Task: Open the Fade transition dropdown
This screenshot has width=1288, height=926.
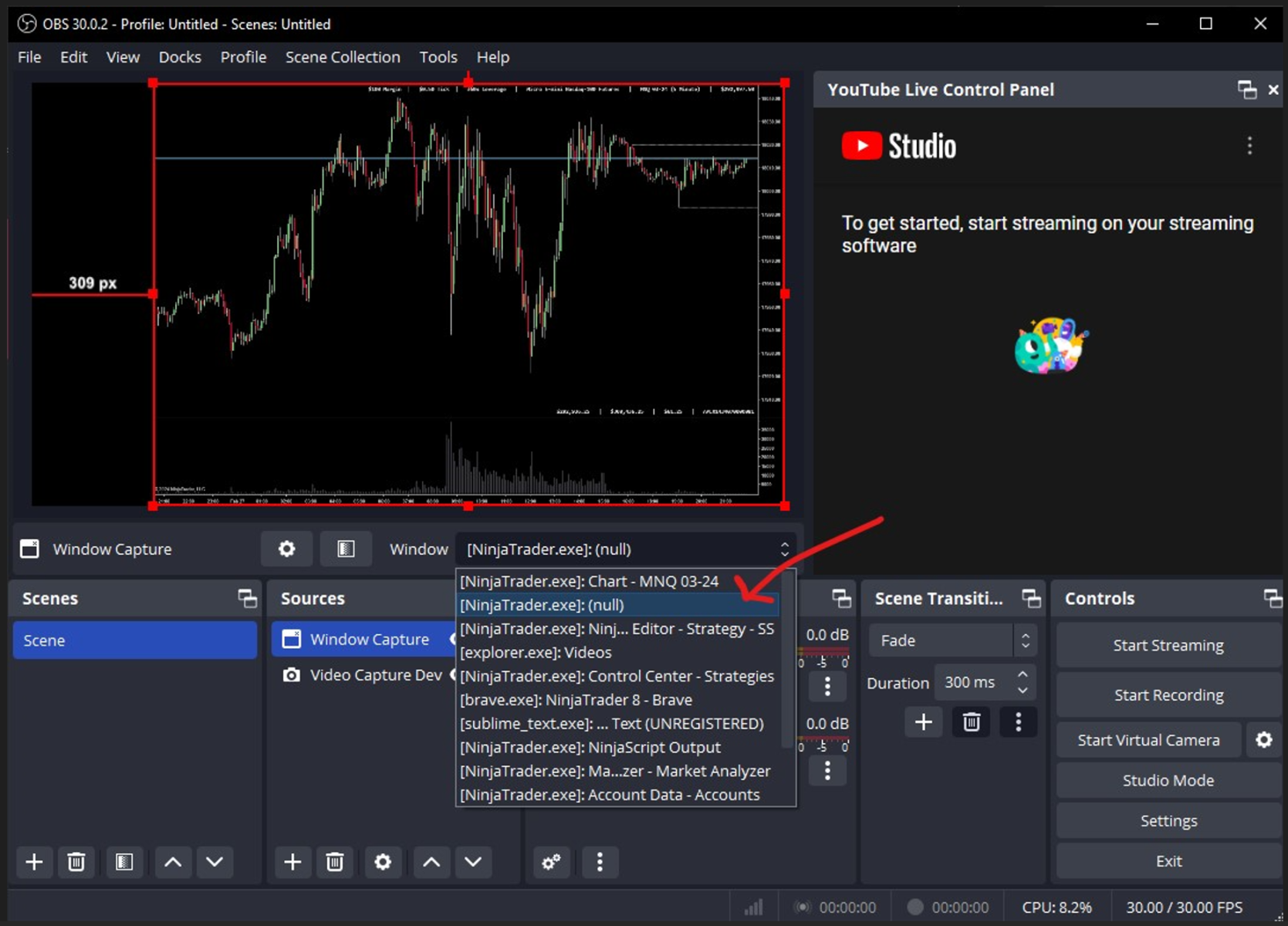Action: [952, 640]
